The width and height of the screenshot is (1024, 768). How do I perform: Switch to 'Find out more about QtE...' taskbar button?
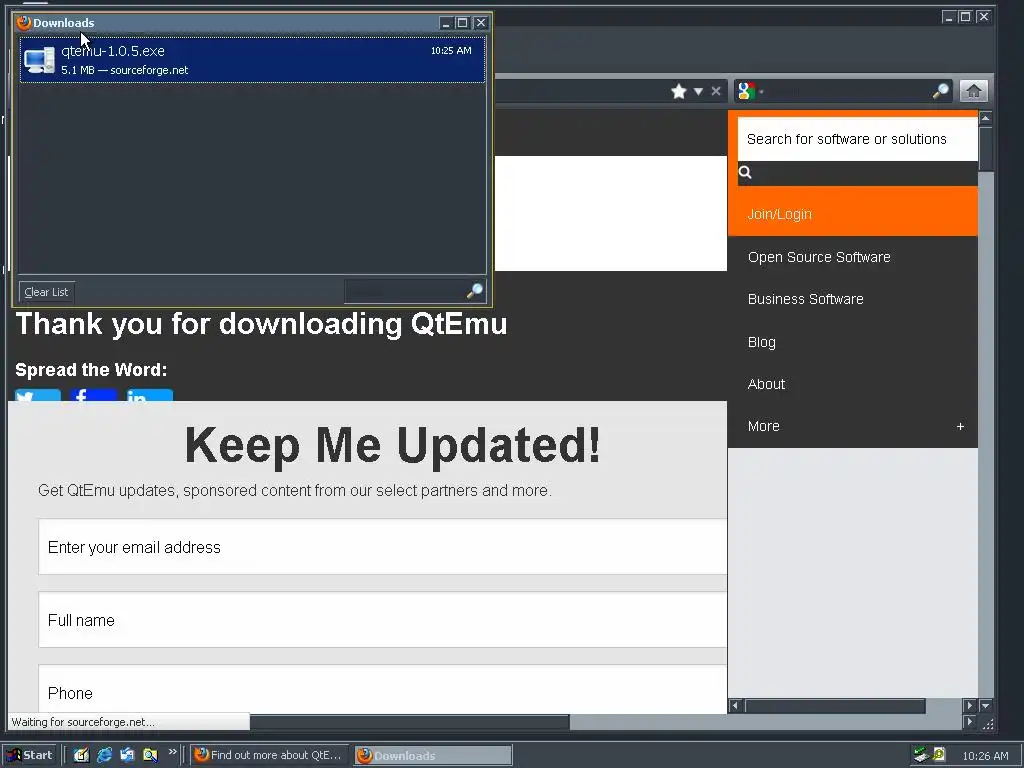(269, 755)
